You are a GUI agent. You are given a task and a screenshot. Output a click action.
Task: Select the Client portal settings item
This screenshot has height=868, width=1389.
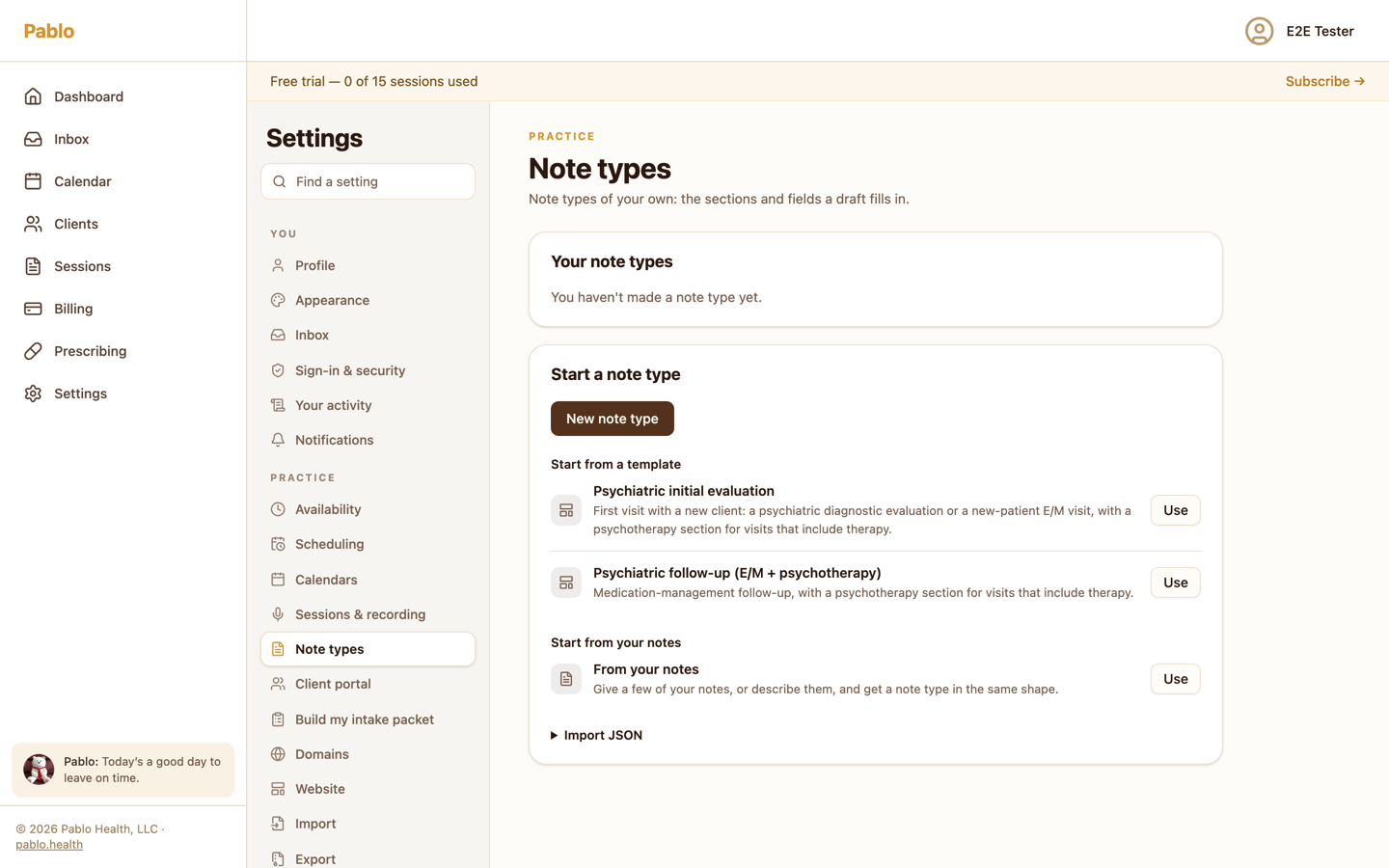(x=368, y=684)
